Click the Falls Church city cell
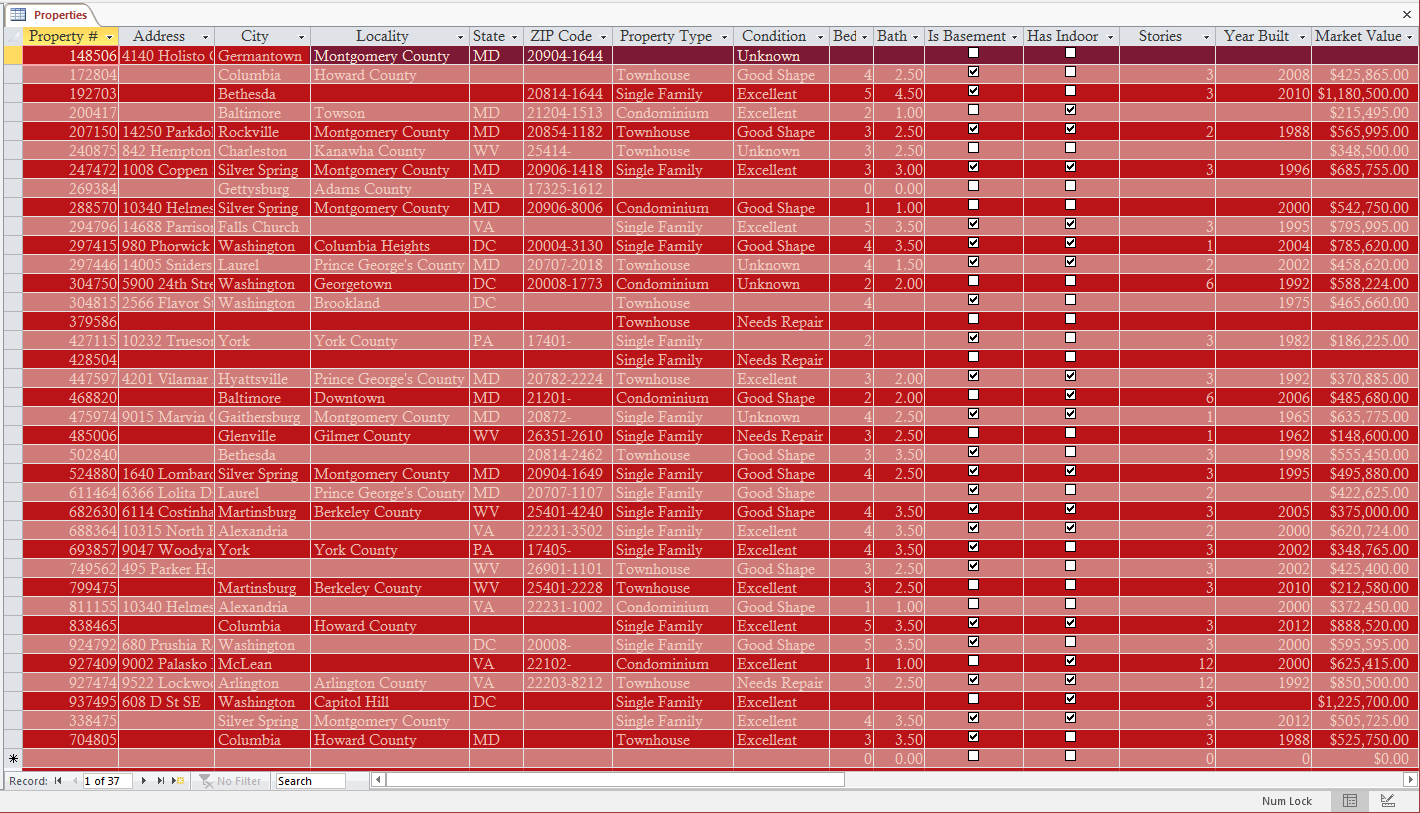 coord(262,227)
